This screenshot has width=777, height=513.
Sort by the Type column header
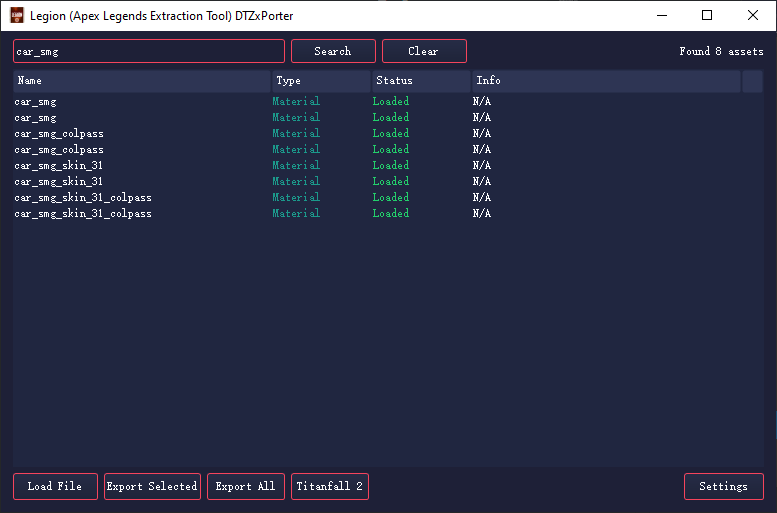click(x=321, y=81)
